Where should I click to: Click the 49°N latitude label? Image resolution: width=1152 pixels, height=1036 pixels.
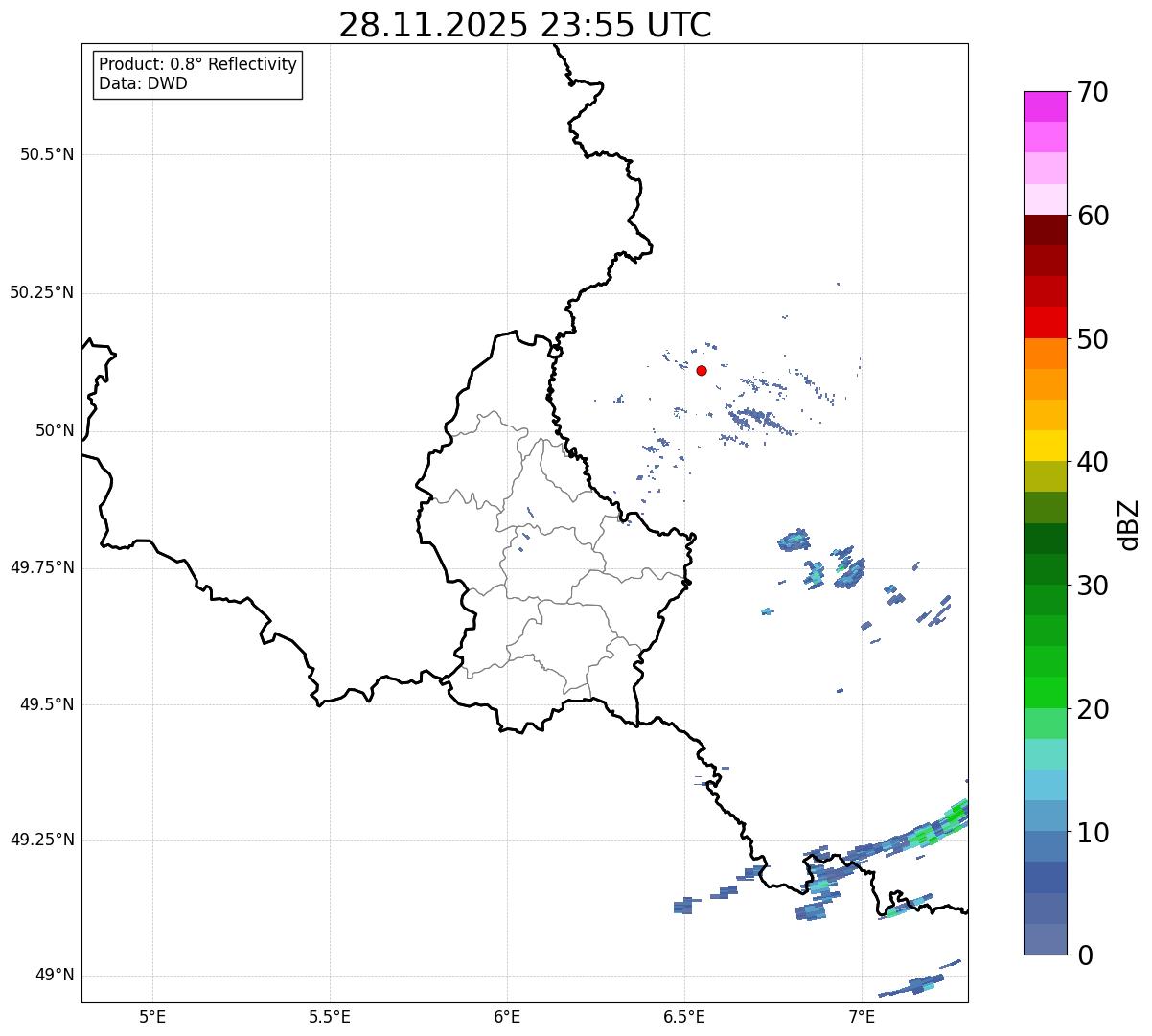click(x=55, y=975)
